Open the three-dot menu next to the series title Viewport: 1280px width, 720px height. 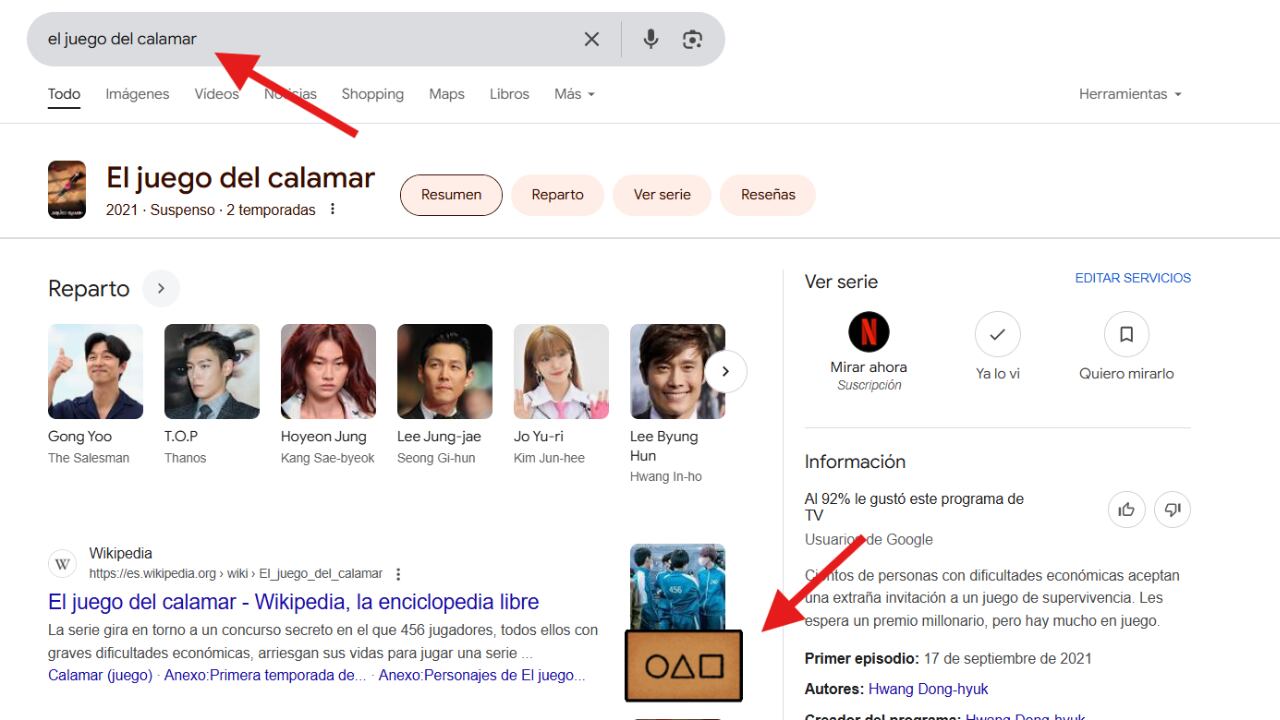(332, 210)
